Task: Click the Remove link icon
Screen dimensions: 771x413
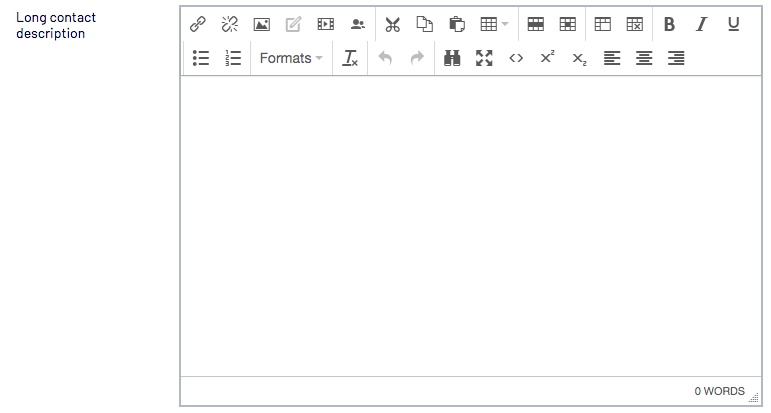Action: pos(230,24)
